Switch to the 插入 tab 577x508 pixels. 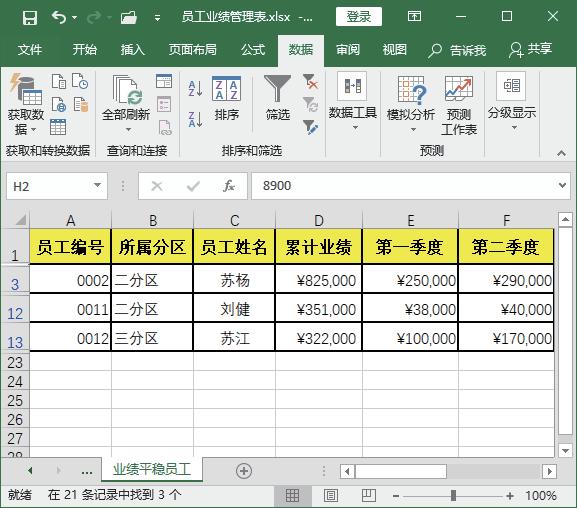click(x=133, y=49)
